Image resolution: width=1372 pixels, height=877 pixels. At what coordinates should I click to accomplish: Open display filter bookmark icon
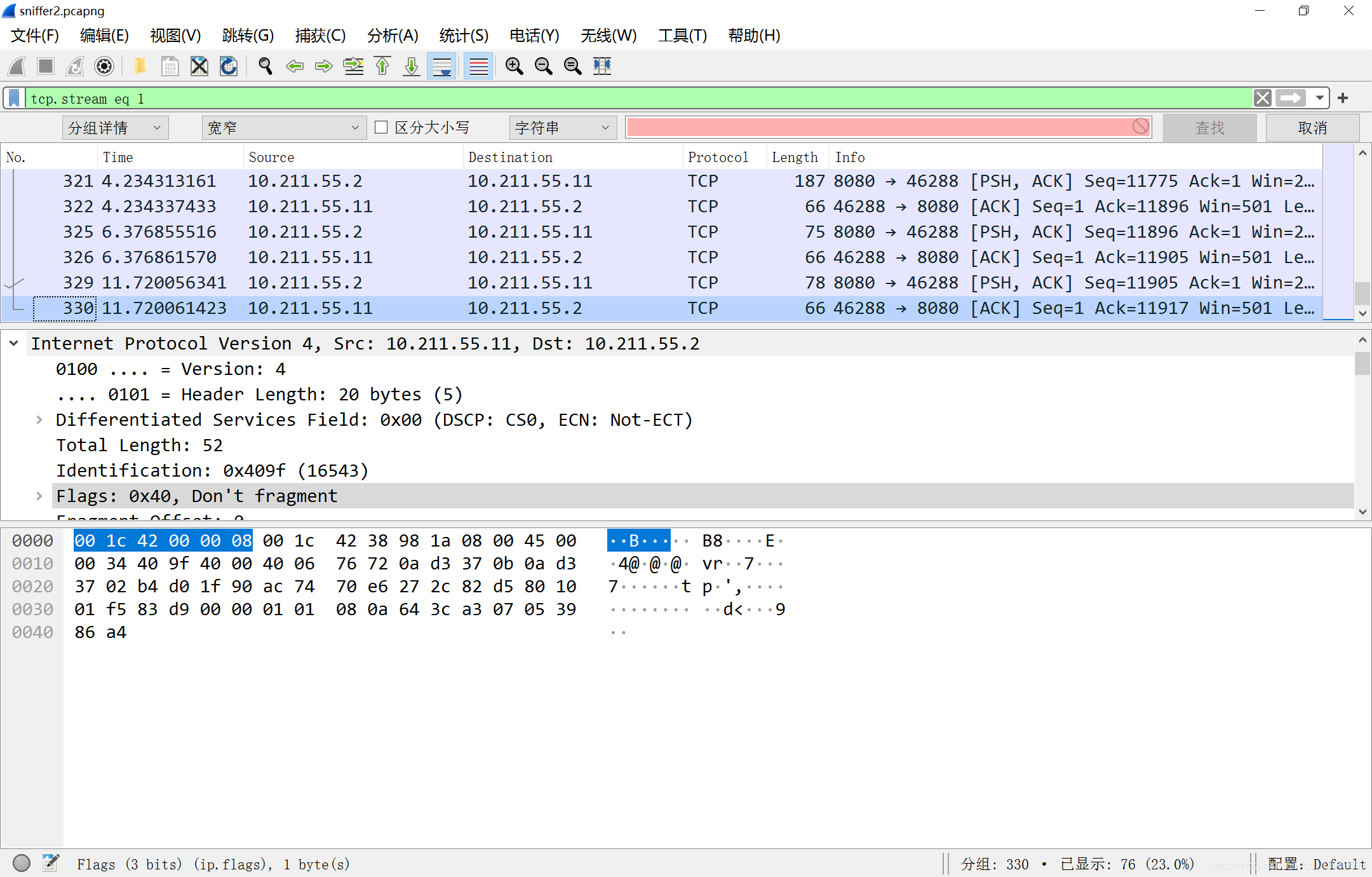[x=14, y=99]
